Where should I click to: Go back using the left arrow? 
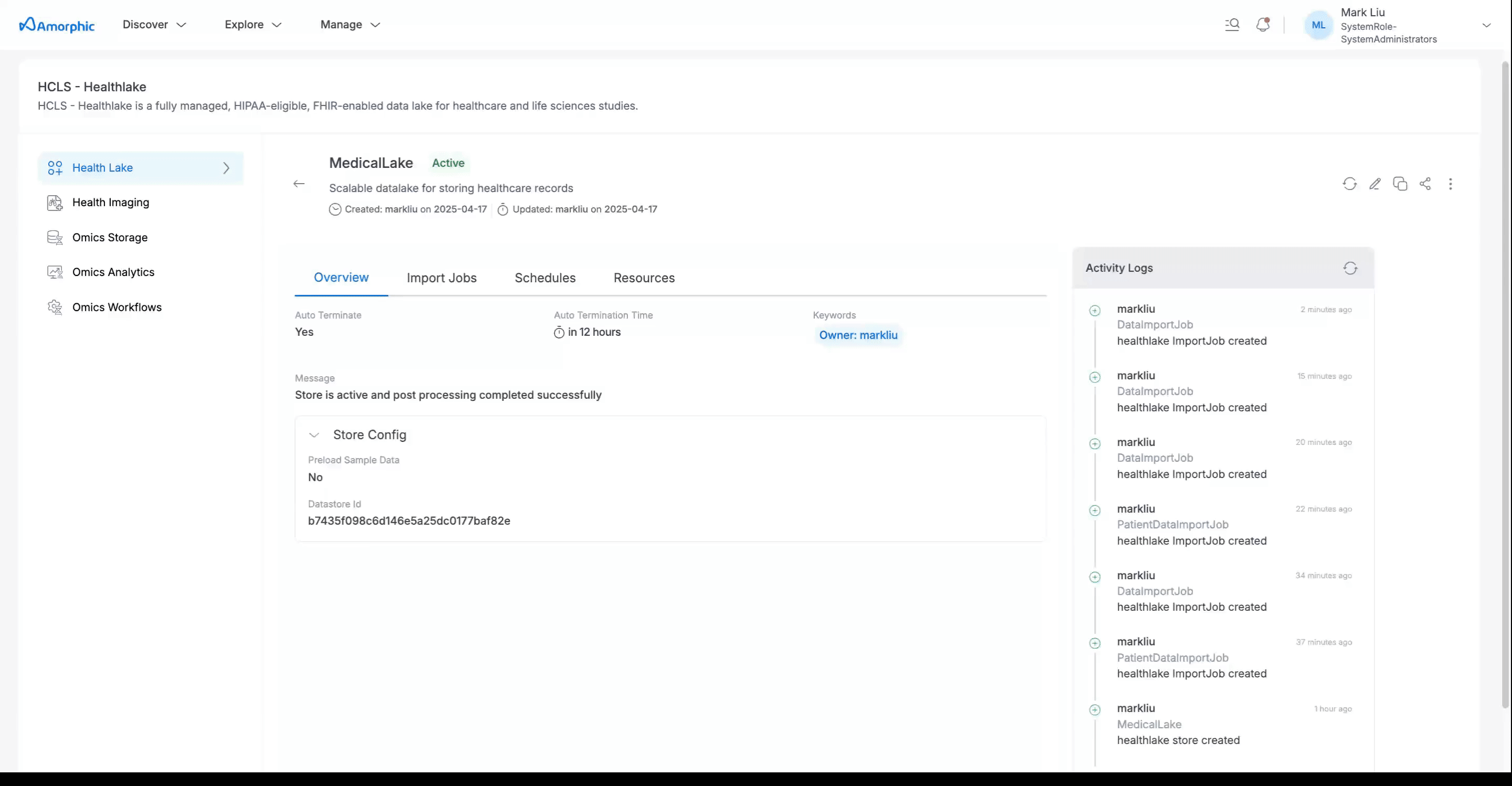click(x=299, y=184)
